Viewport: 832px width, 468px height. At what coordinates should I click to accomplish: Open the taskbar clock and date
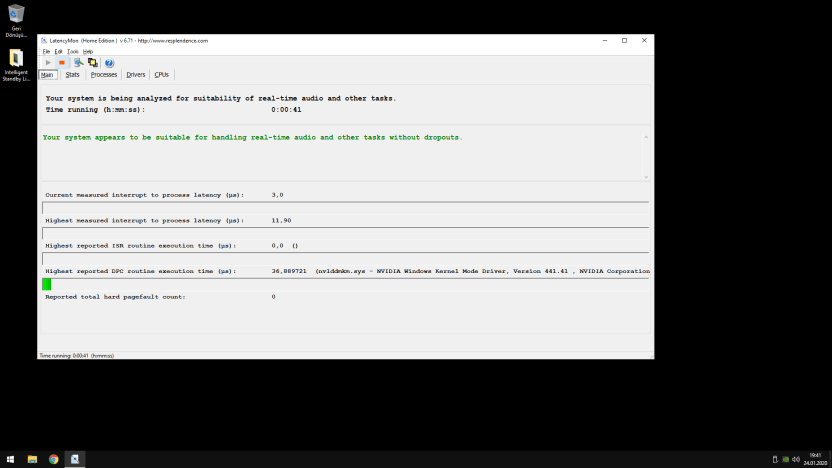click(x=815, y=460)
